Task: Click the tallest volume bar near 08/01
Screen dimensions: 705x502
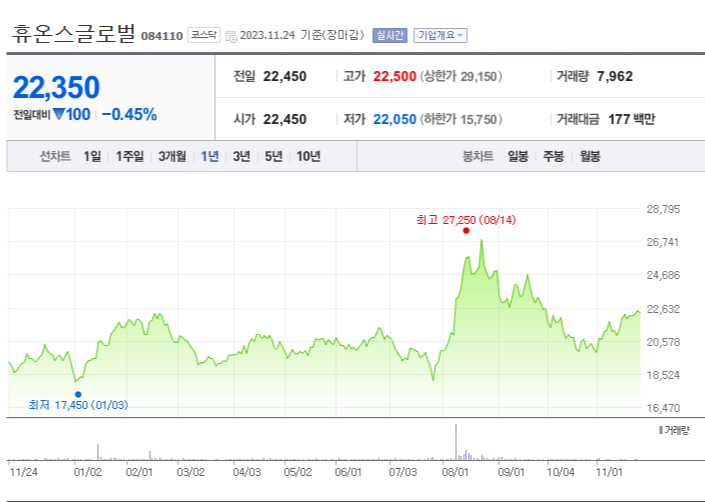Action: (x=456, y=442)
